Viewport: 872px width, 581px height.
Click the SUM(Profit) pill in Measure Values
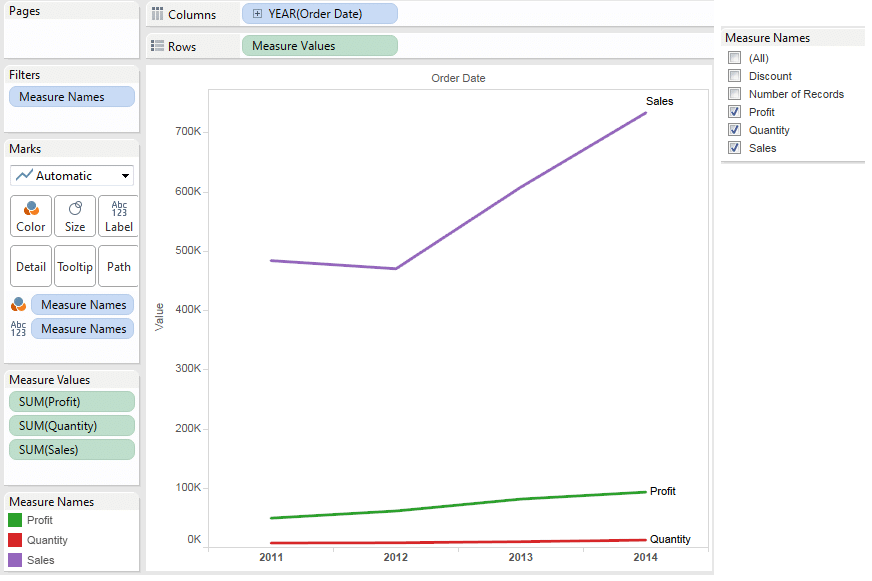click(x=71, y=401)
